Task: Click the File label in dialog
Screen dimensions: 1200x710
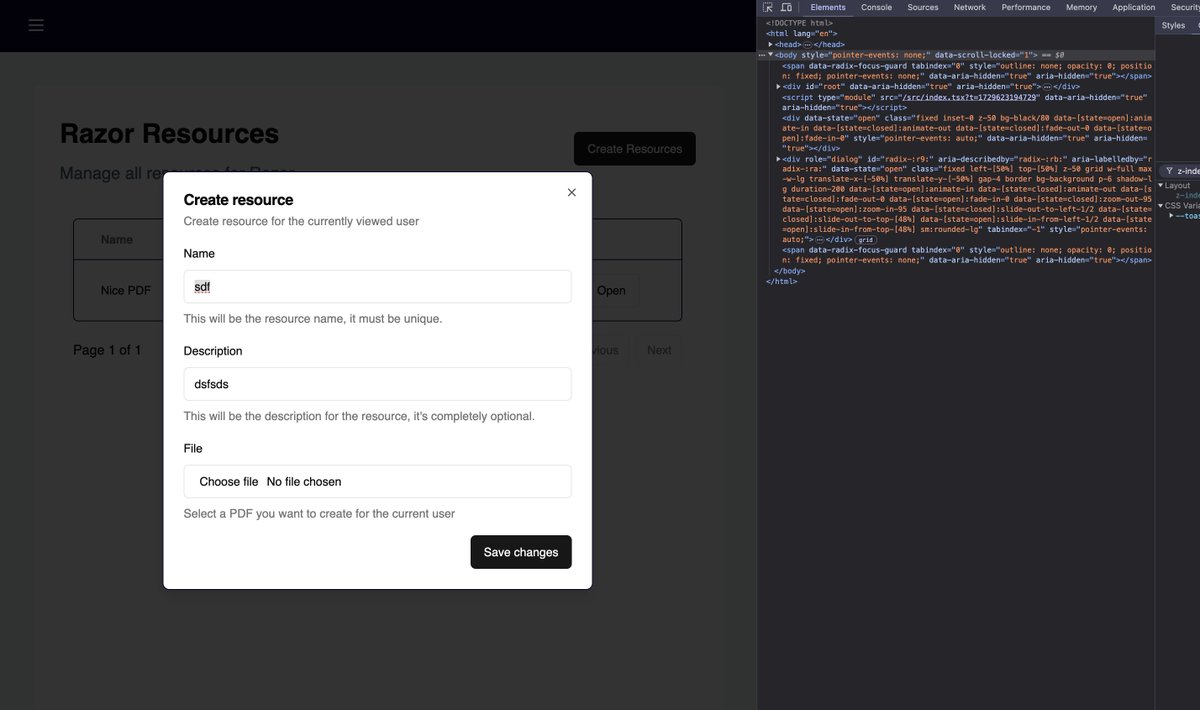Action: click(x=193, y=448)
